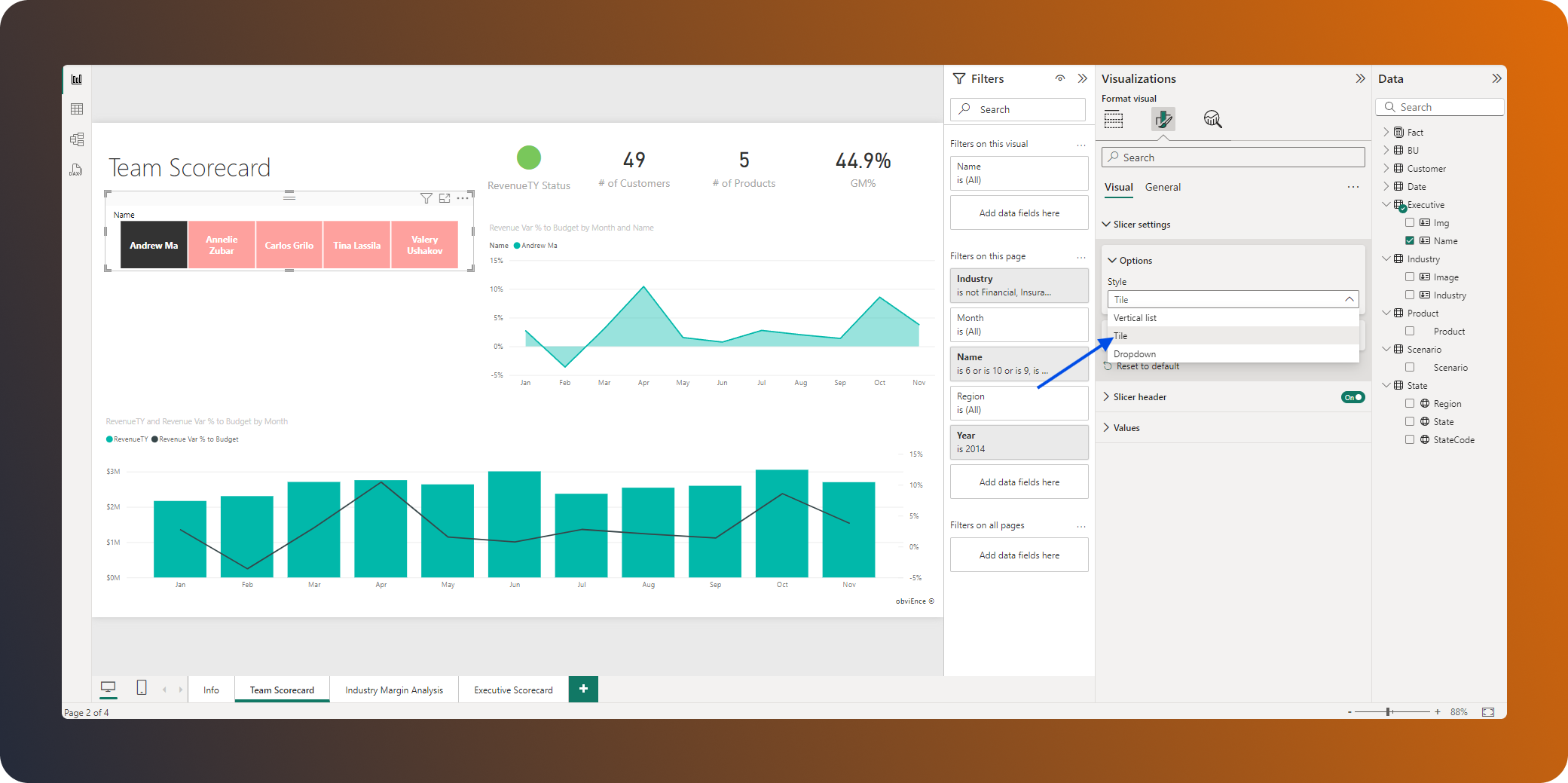Uncheck the Name field under Executive
The height and width of the screenshot is (783, 1568).
tap(1411, 240)
